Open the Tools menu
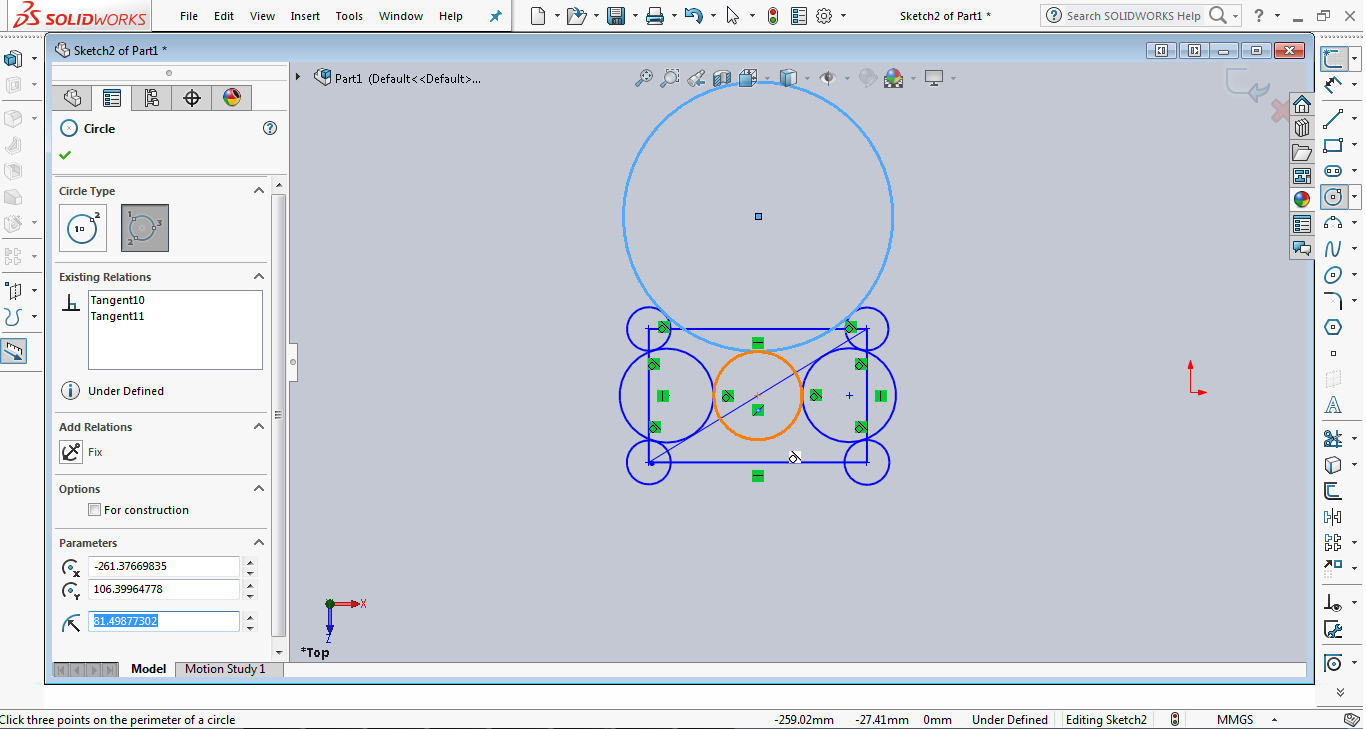Image resolution: width=1366 pixels, height=729 pixels. (349, 16)
